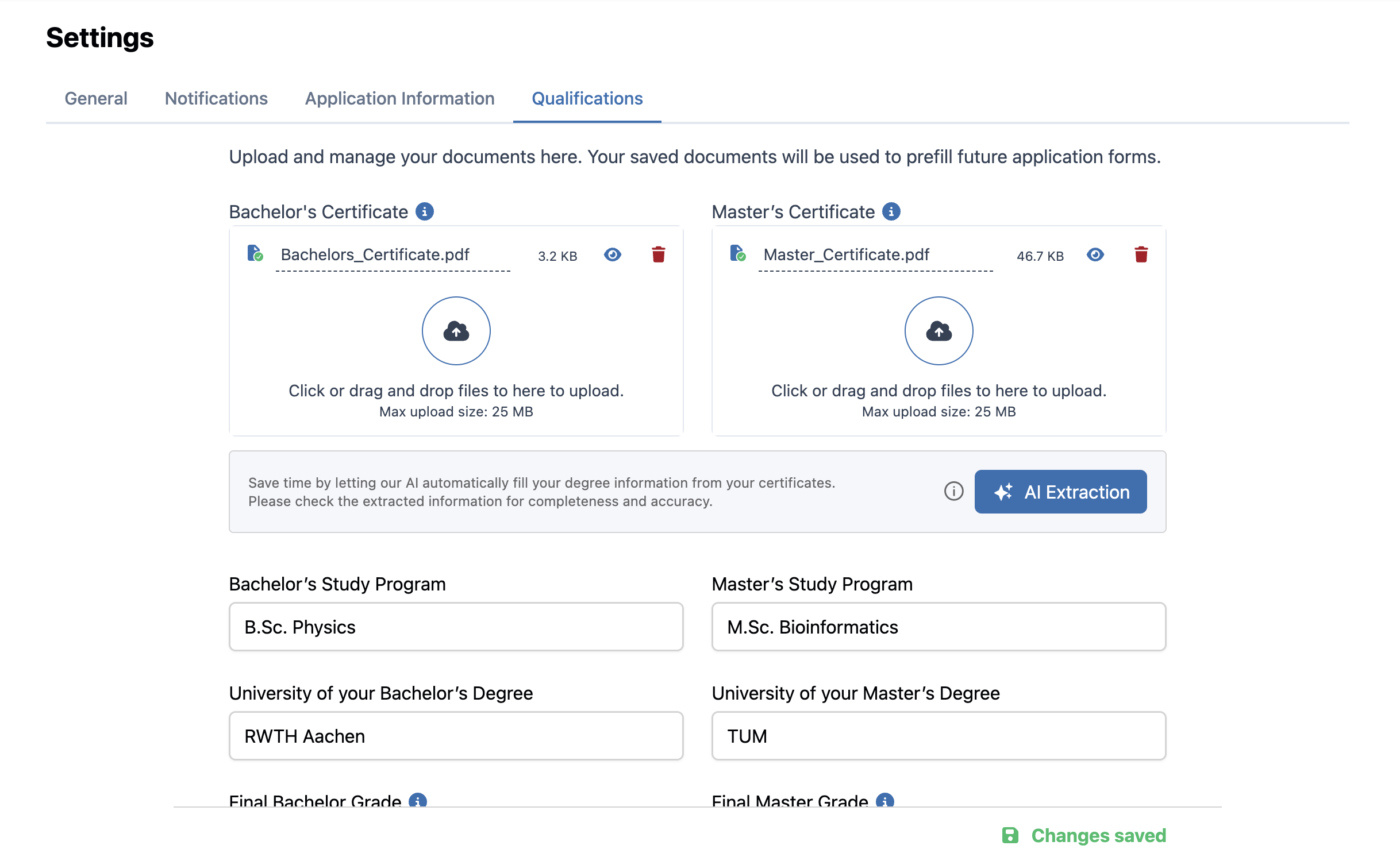Preview Master_Certificate.pdf with eye icon
Screen dimensions: 1400x857
click(x=1095, y=254)
